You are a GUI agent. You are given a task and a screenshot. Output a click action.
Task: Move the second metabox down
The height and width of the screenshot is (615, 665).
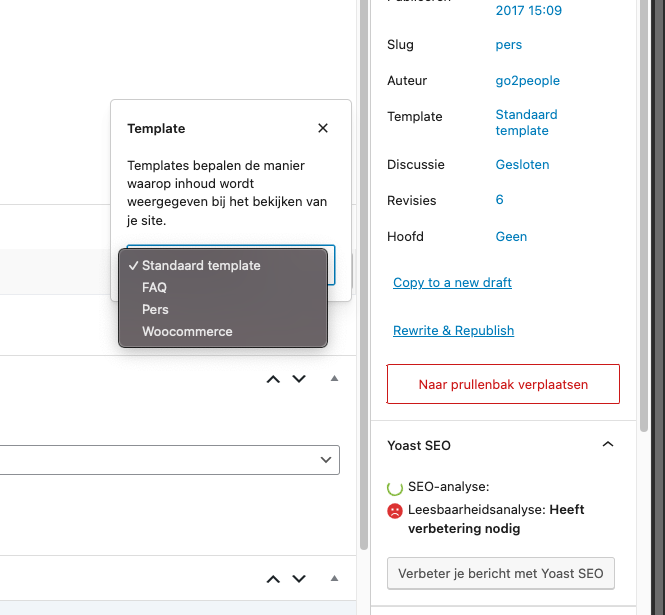tap(298, 579)
